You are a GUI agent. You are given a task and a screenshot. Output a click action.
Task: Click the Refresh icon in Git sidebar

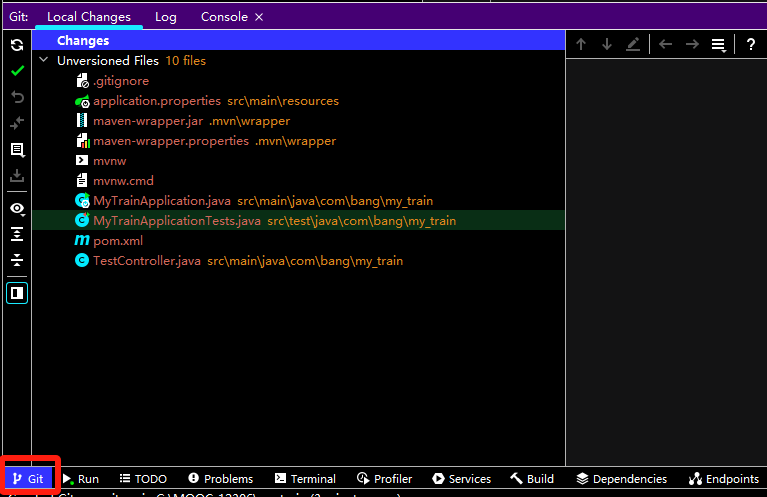point(17,45)
